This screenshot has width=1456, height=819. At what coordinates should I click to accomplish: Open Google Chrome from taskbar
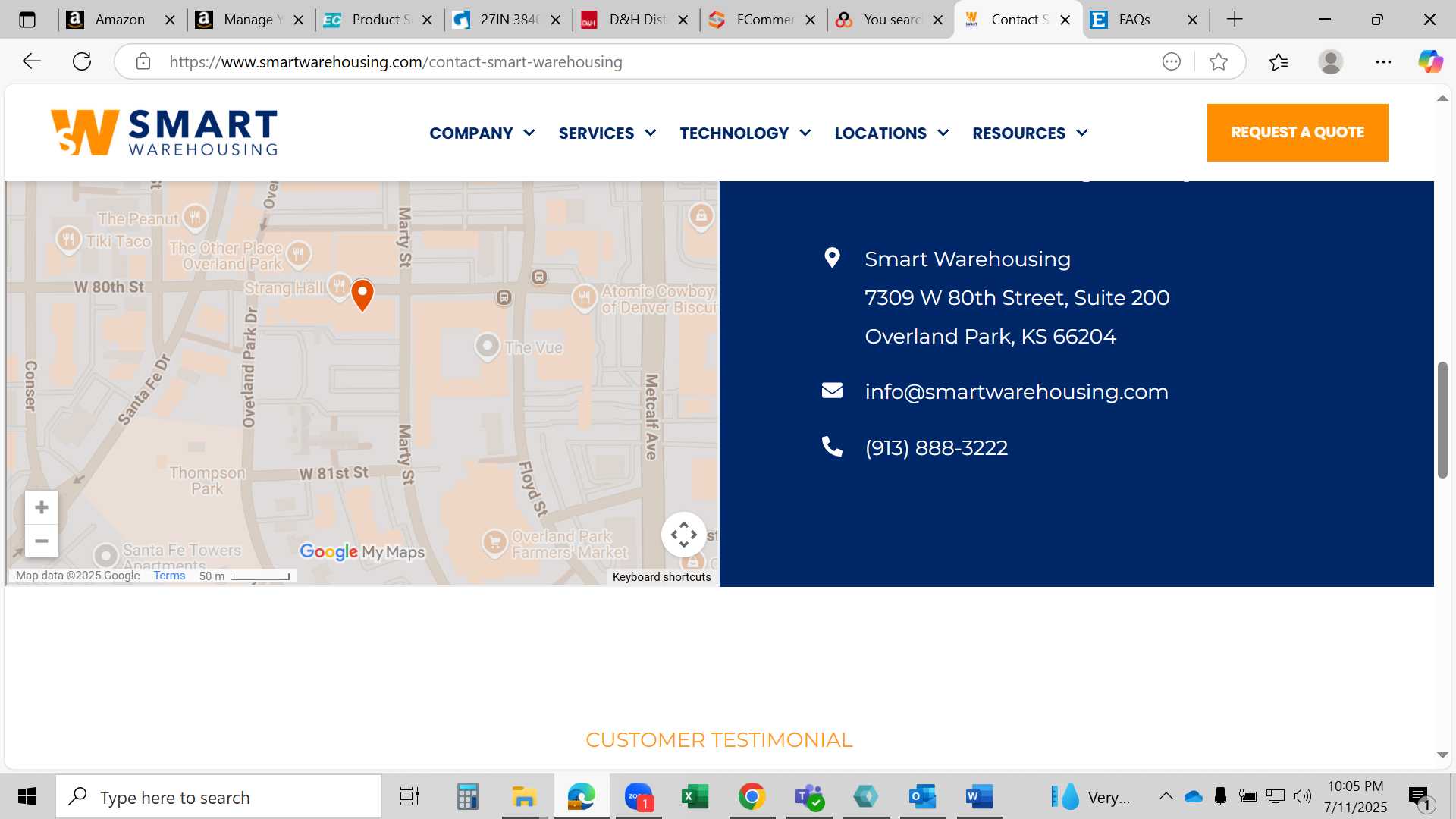tap(752, 796)
